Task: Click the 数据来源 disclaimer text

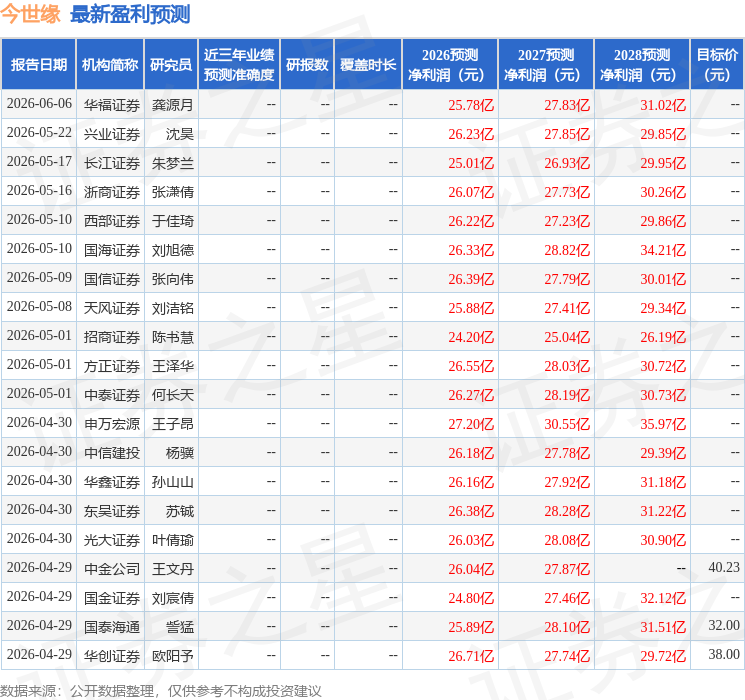Action: coord(161,691)
